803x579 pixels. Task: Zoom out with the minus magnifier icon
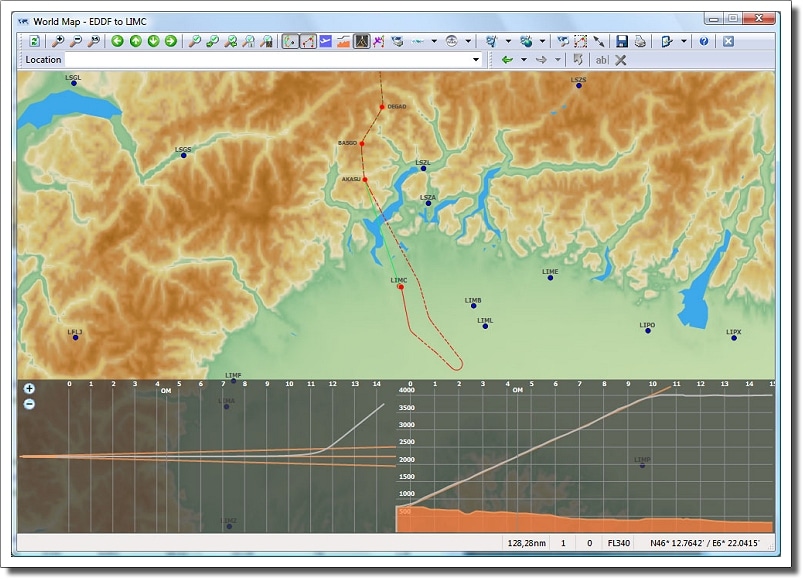click(x=76, y=41)
